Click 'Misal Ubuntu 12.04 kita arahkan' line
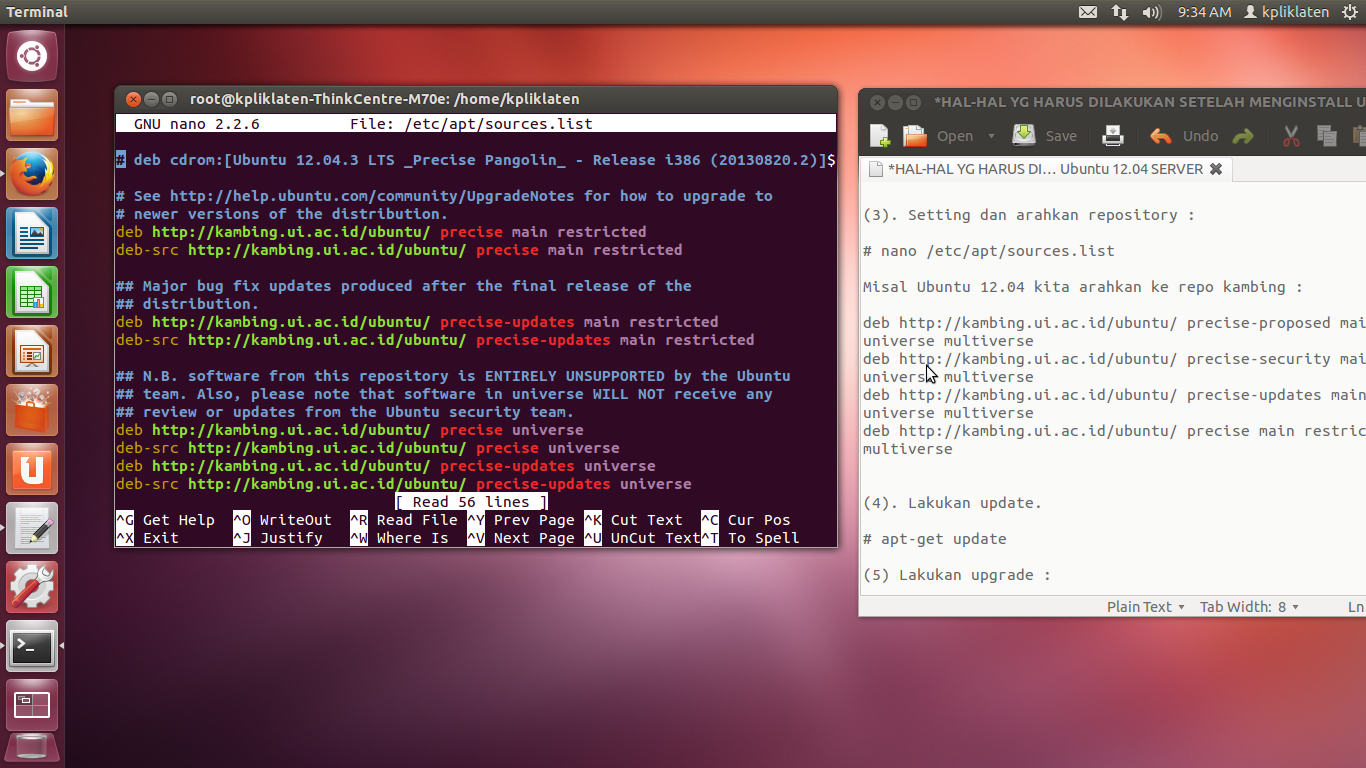Screen dimensions: 1366x768 click(x=1083, y=287)
